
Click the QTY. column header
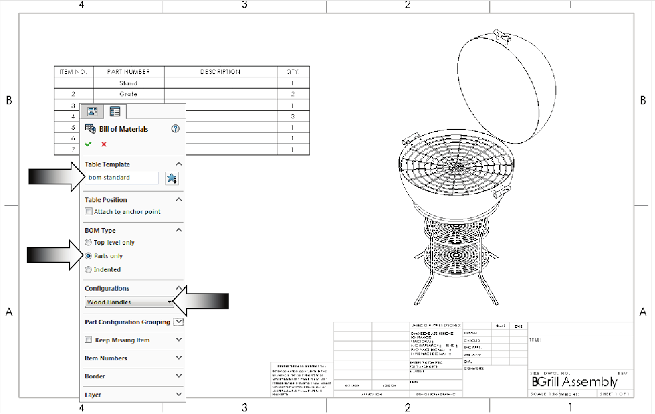point(293,71)
